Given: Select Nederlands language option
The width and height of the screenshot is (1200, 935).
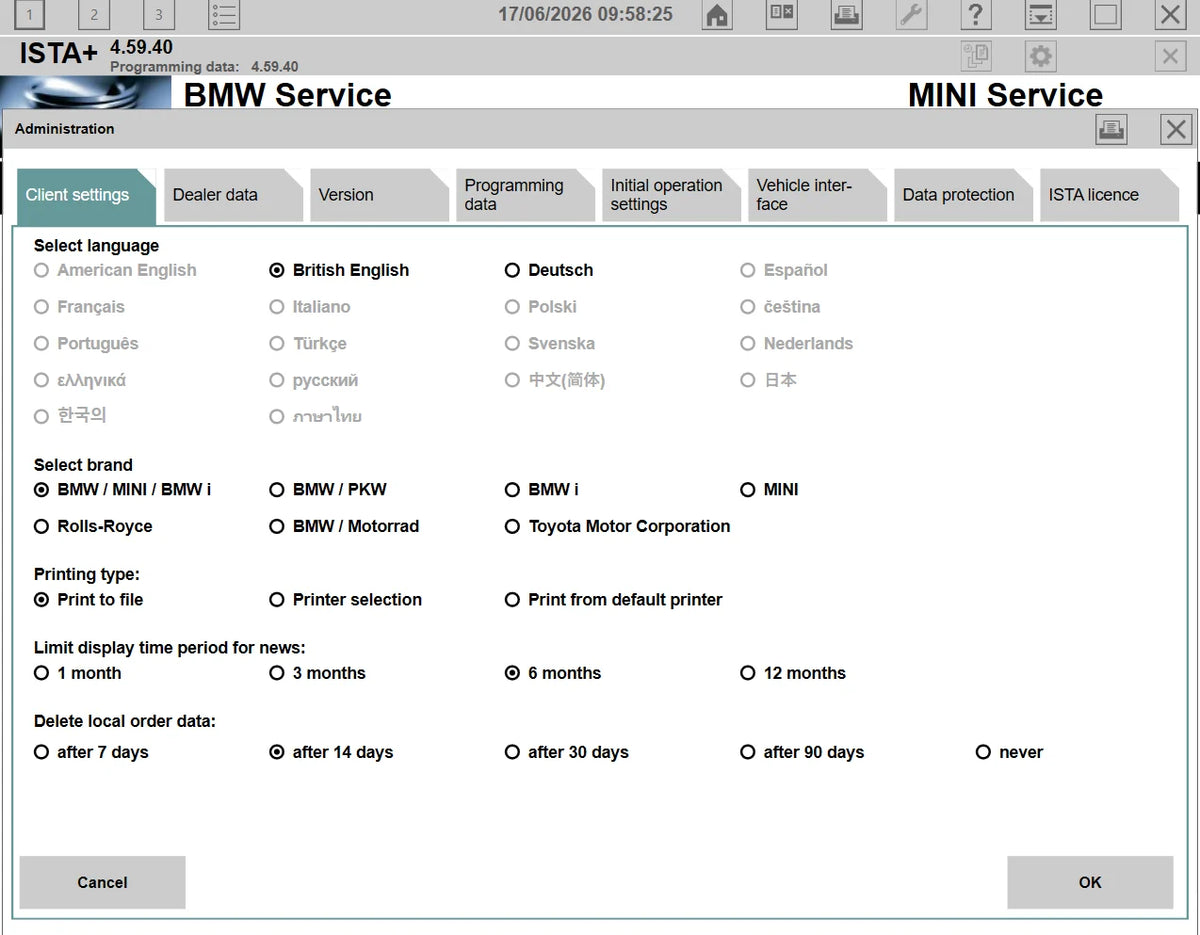Looking at the screenshot, I should [797, 343].
